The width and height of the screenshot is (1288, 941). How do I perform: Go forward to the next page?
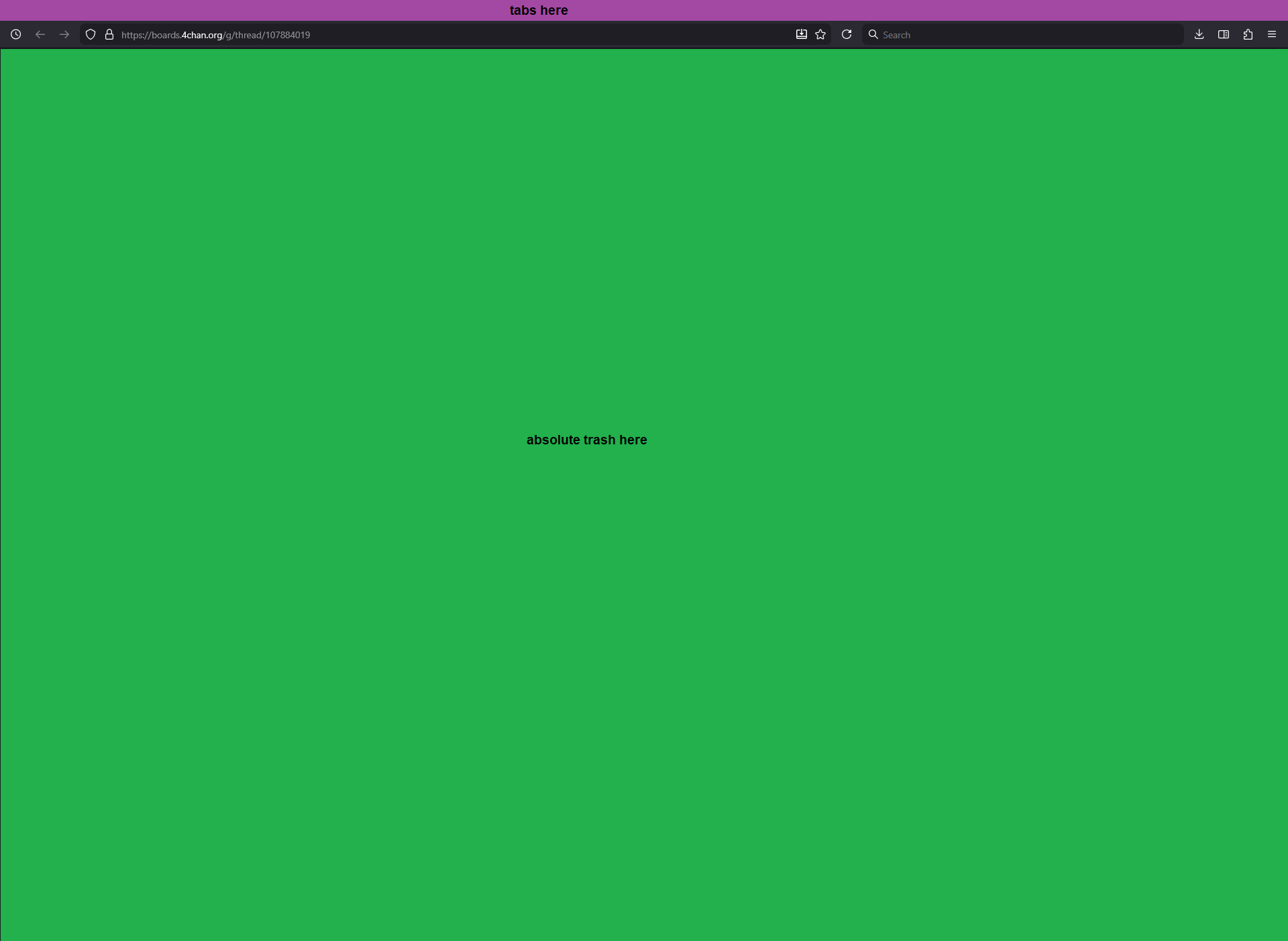[x=64, y=34]
